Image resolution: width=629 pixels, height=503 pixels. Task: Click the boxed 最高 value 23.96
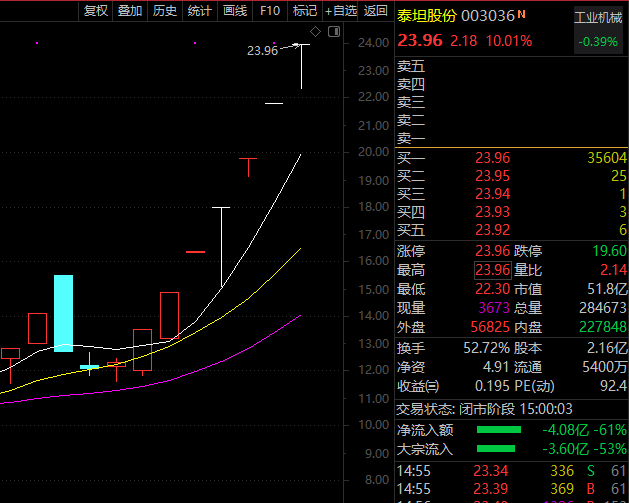492,270
